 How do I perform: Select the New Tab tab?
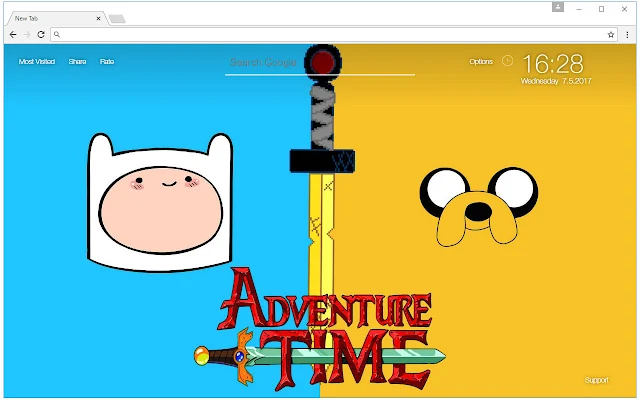pos(56,18)
